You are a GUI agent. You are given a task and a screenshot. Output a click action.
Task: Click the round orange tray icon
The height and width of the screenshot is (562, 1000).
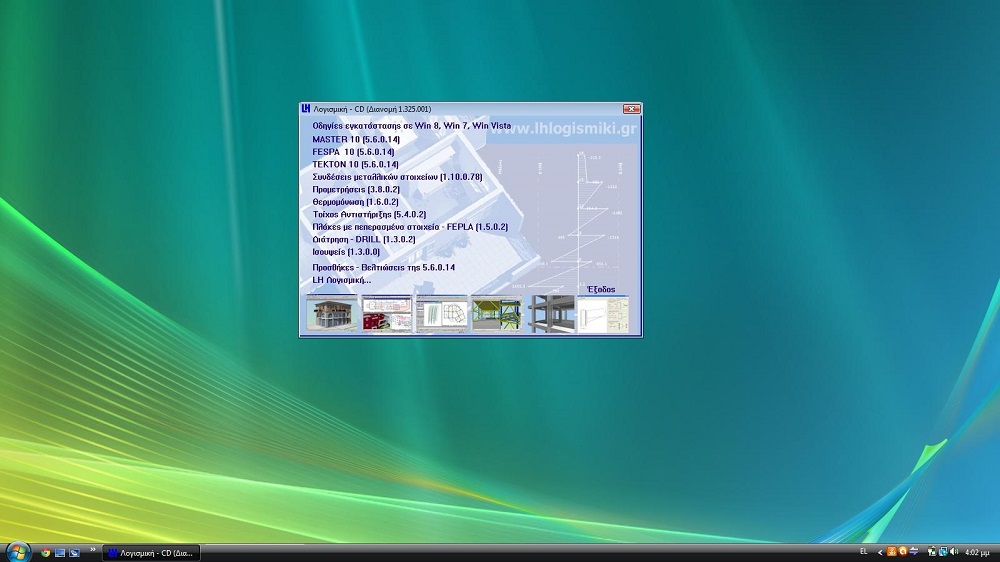coord(902,552)
